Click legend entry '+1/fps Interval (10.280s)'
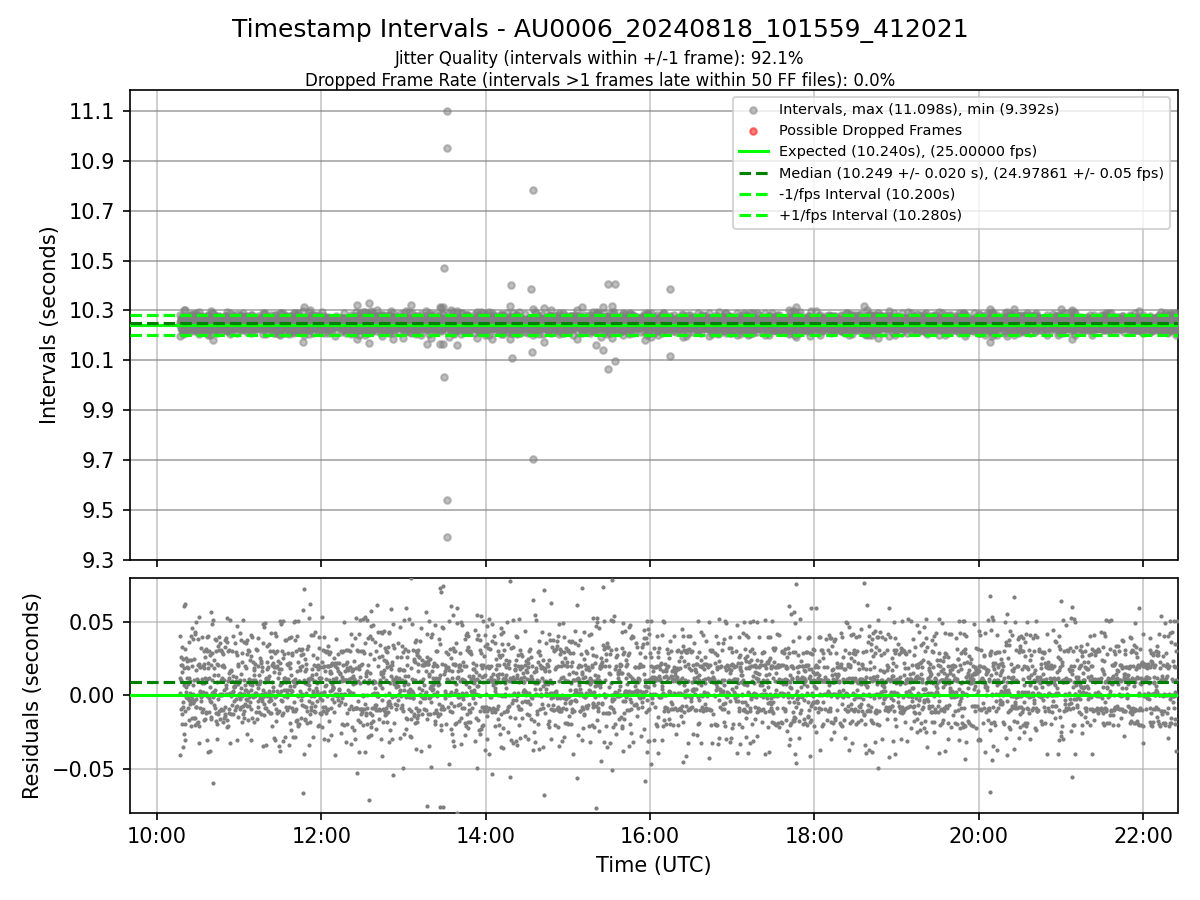This screenshot has width=1200, height=900. point(870,215)
